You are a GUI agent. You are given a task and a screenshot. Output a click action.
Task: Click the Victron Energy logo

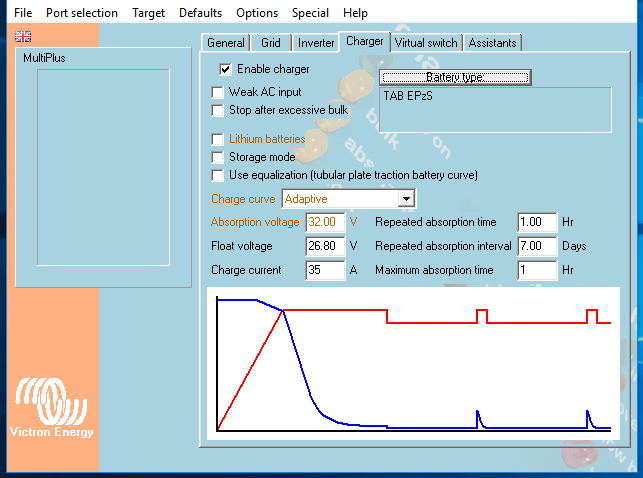click(x=51, y=407)
